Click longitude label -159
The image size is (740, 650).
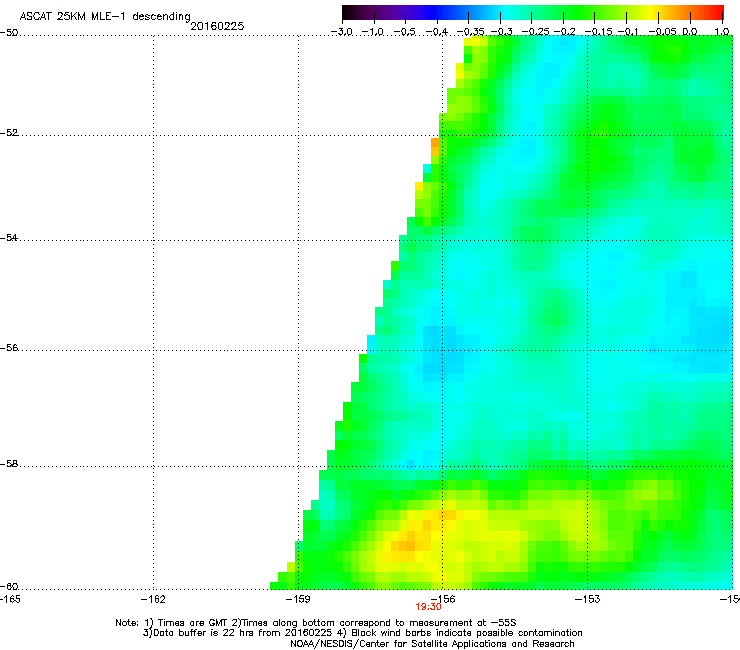298,599
